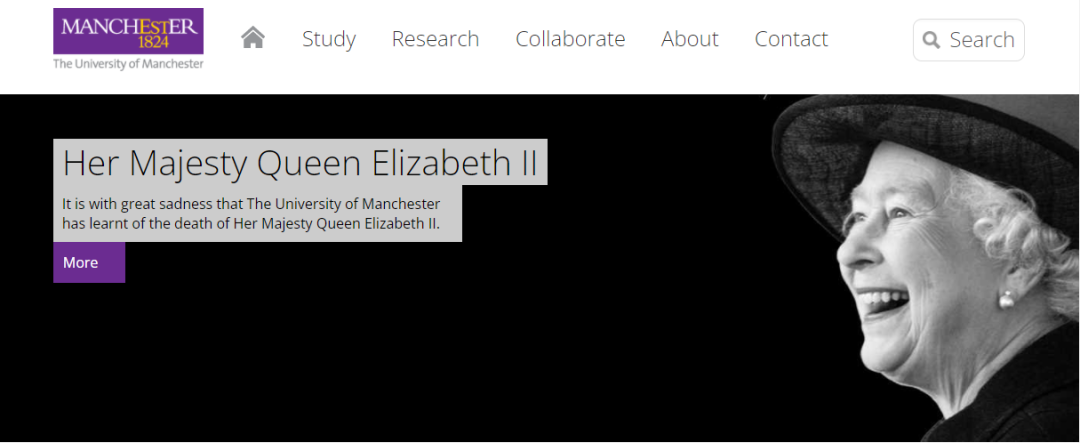This screenshot has height=443, width=1080.
Task: Click the 'It is with great sadness' paragraph
Action: [x=251, y=214]
